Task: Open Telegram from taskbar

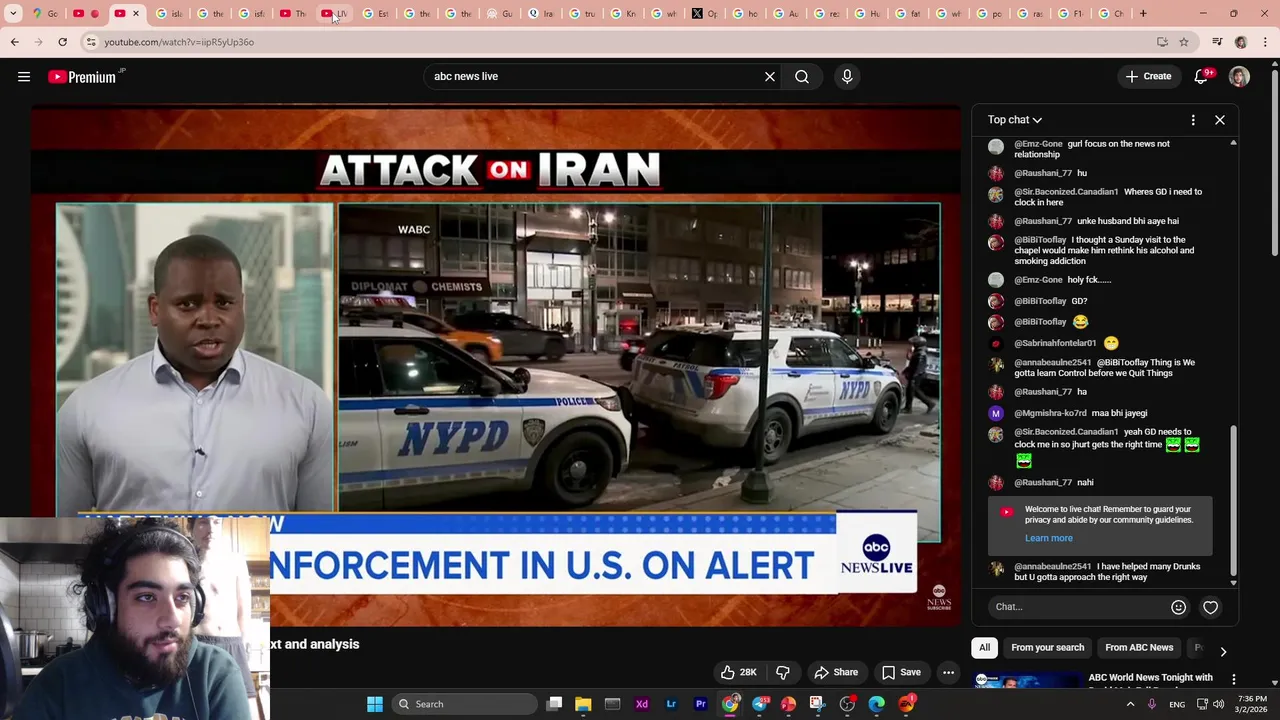Action: pos(759,704)
